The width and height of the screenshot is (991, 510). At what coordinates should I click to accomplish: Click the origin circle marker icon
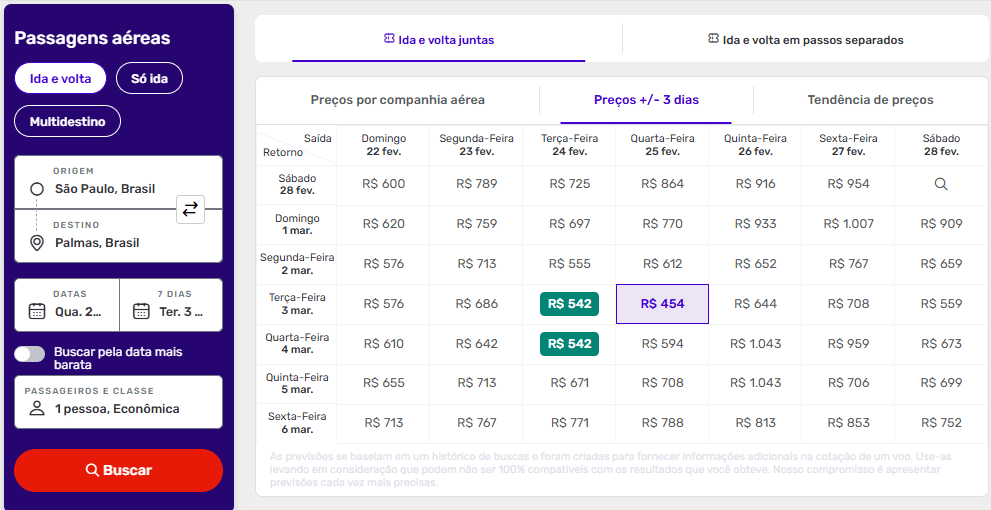[x=37, y=189]
